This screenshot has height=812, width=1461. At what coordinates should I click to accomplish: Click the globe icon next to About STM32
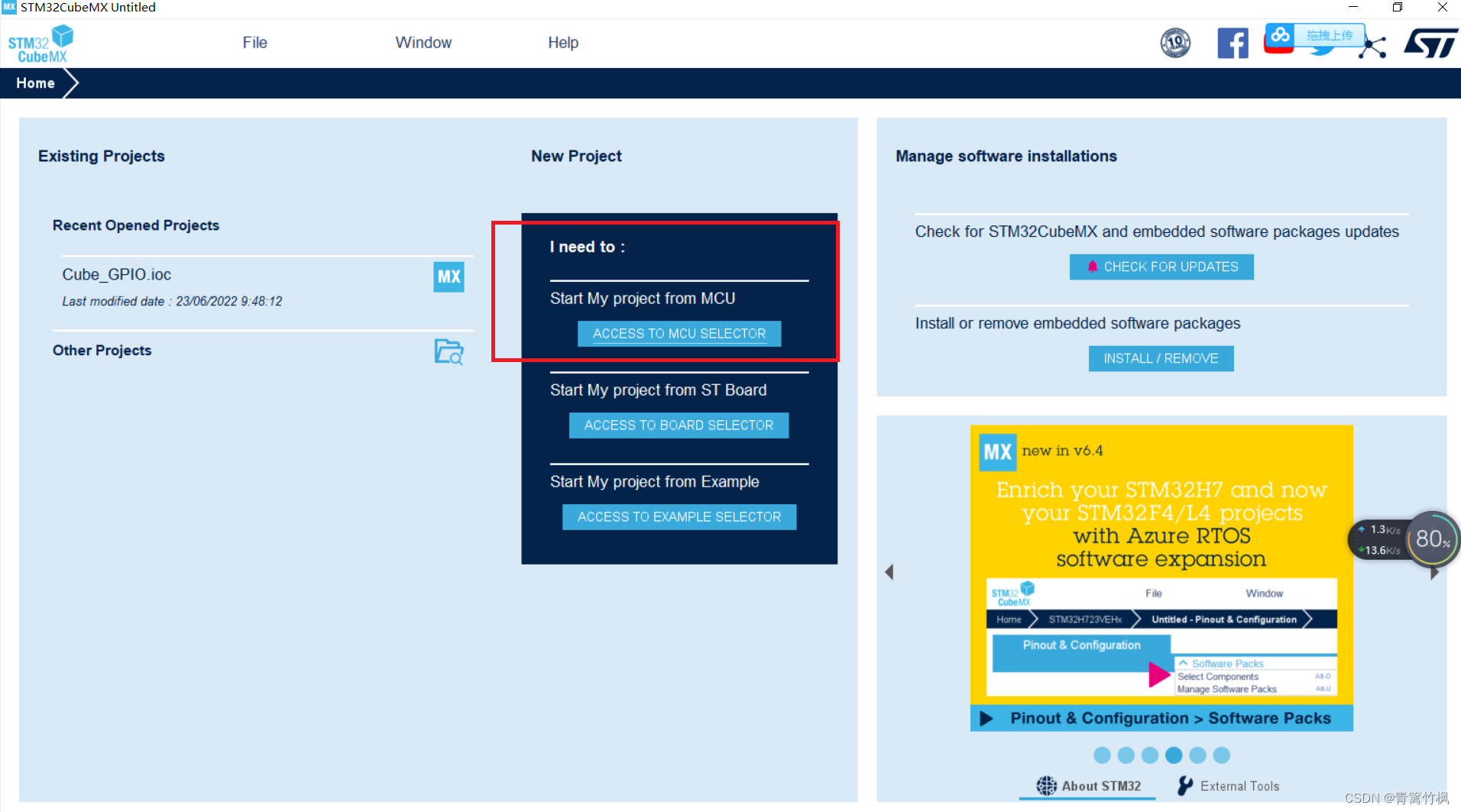click(1046, 786)
